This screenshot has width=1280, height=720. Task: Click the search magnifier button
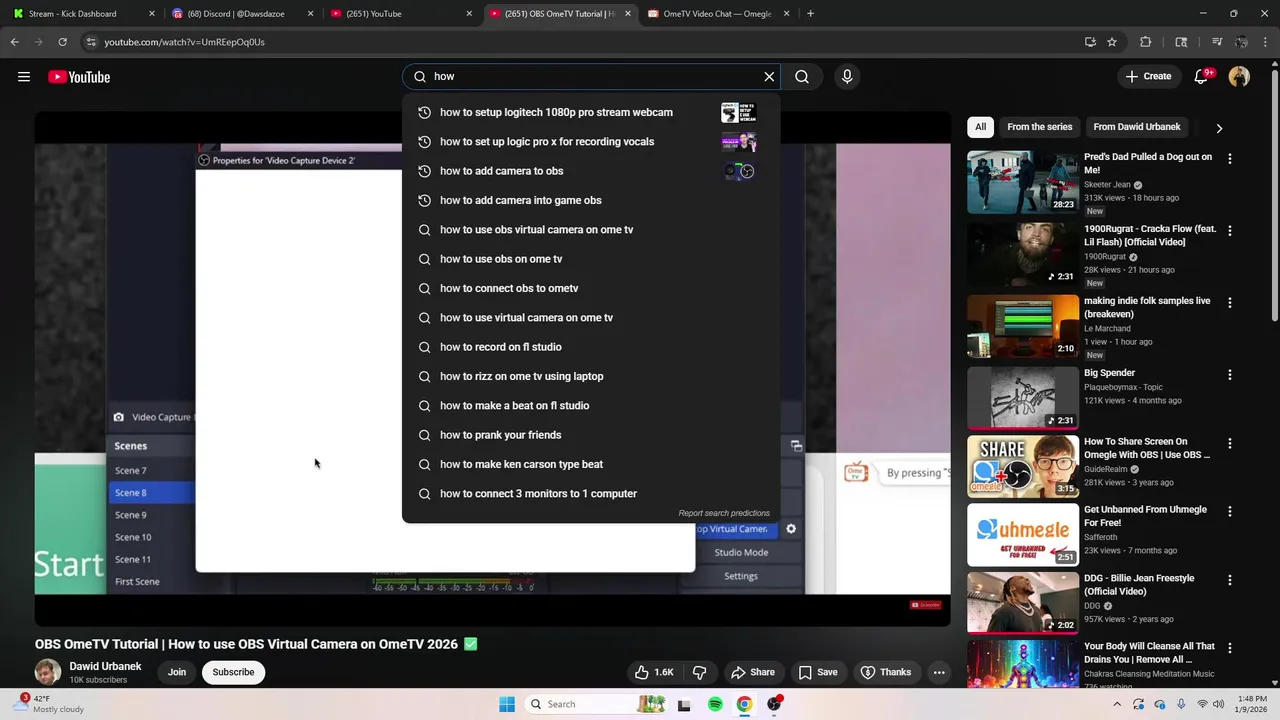point(802,77)
